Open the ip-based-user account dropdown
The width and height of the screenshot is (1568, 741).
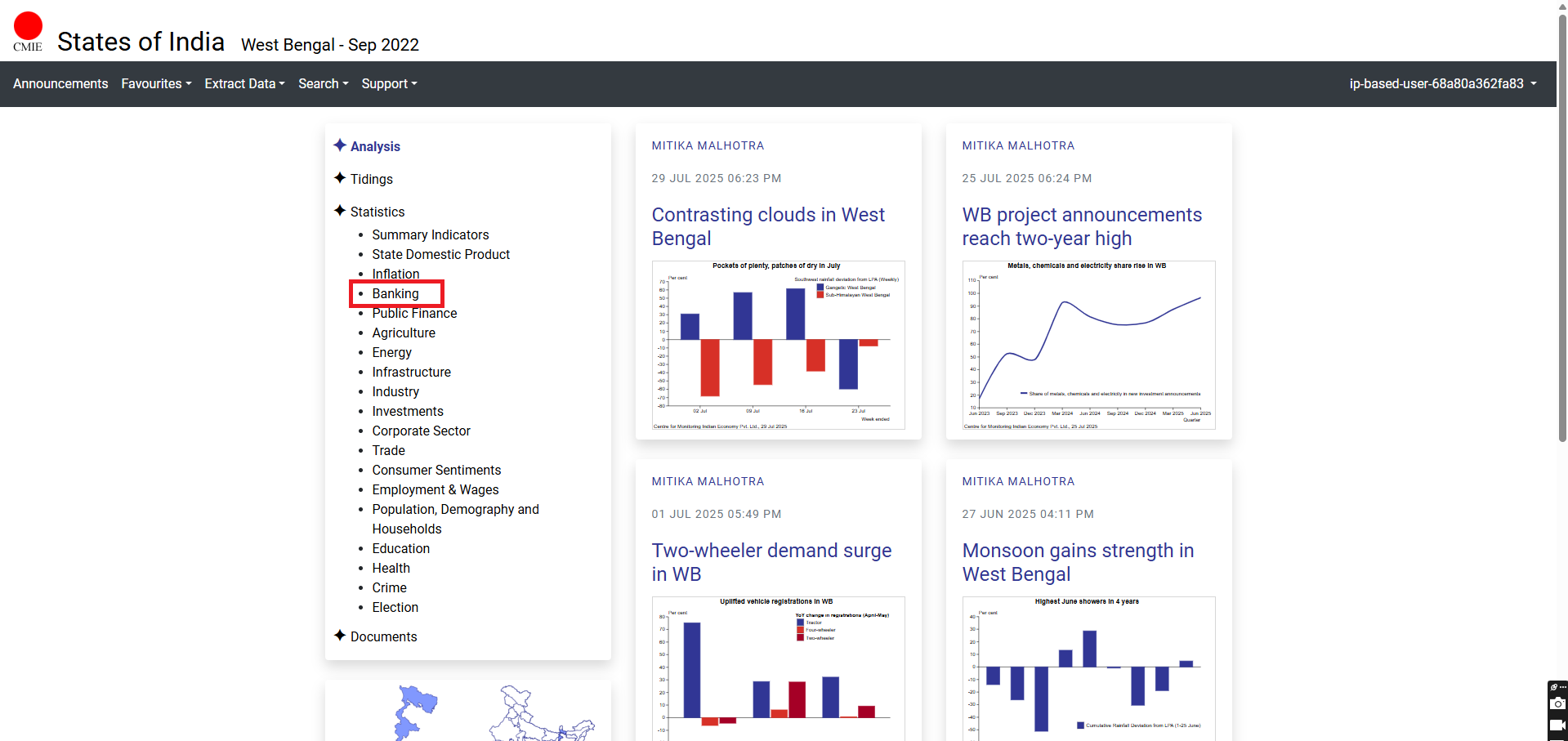(1442, 84)
